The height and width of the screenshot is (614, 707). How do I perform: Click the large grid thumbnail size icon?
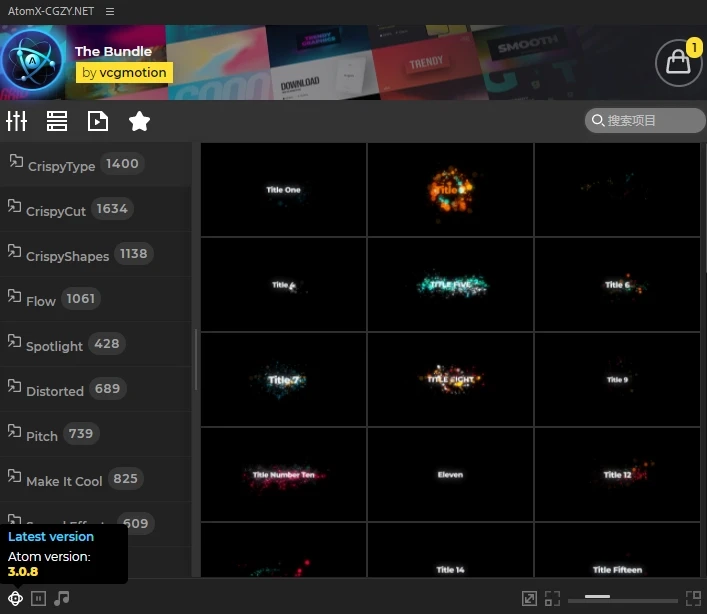[x=693, y=598]
